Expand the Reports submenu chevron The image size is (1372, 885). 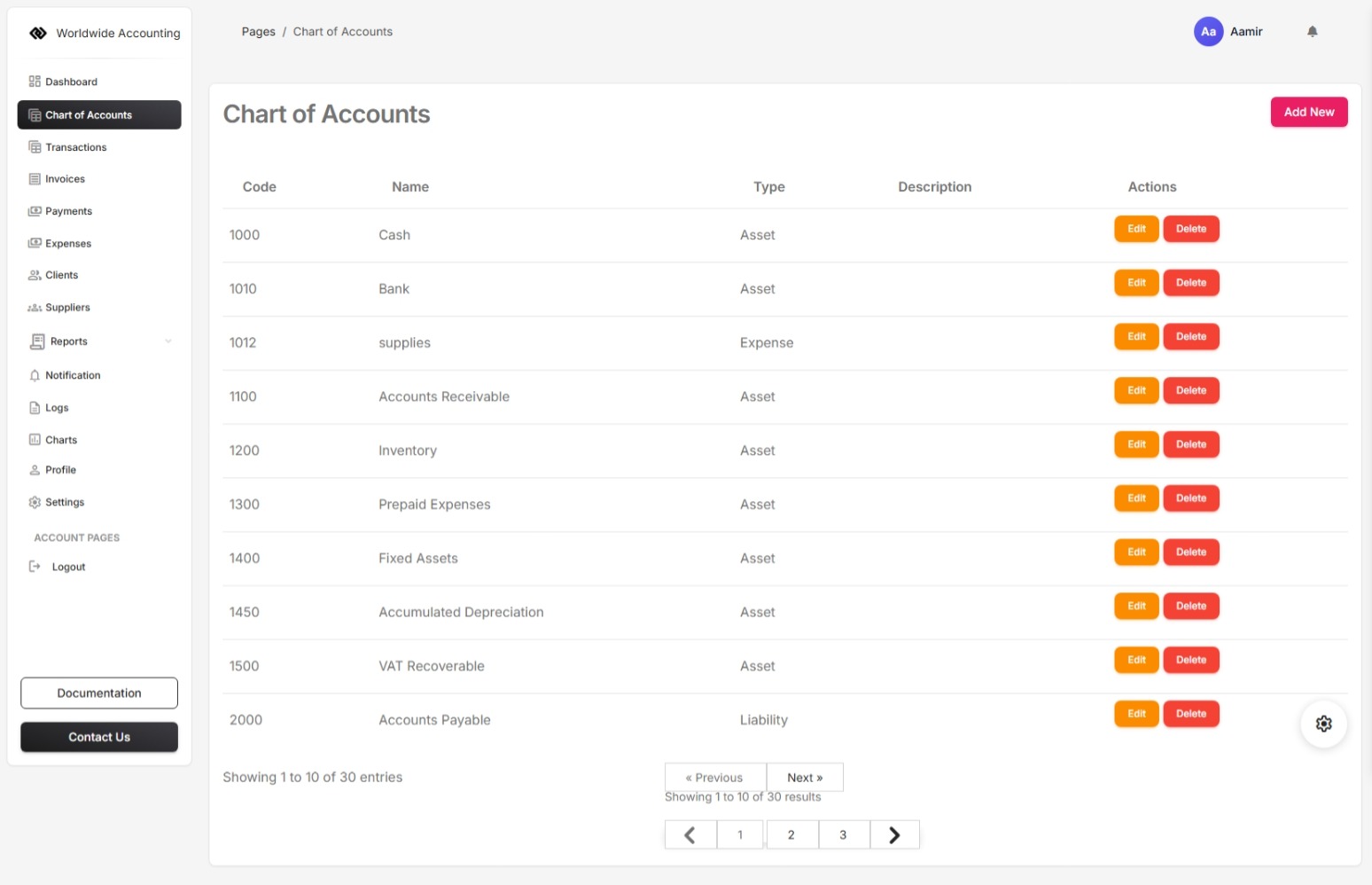[168, 341]
